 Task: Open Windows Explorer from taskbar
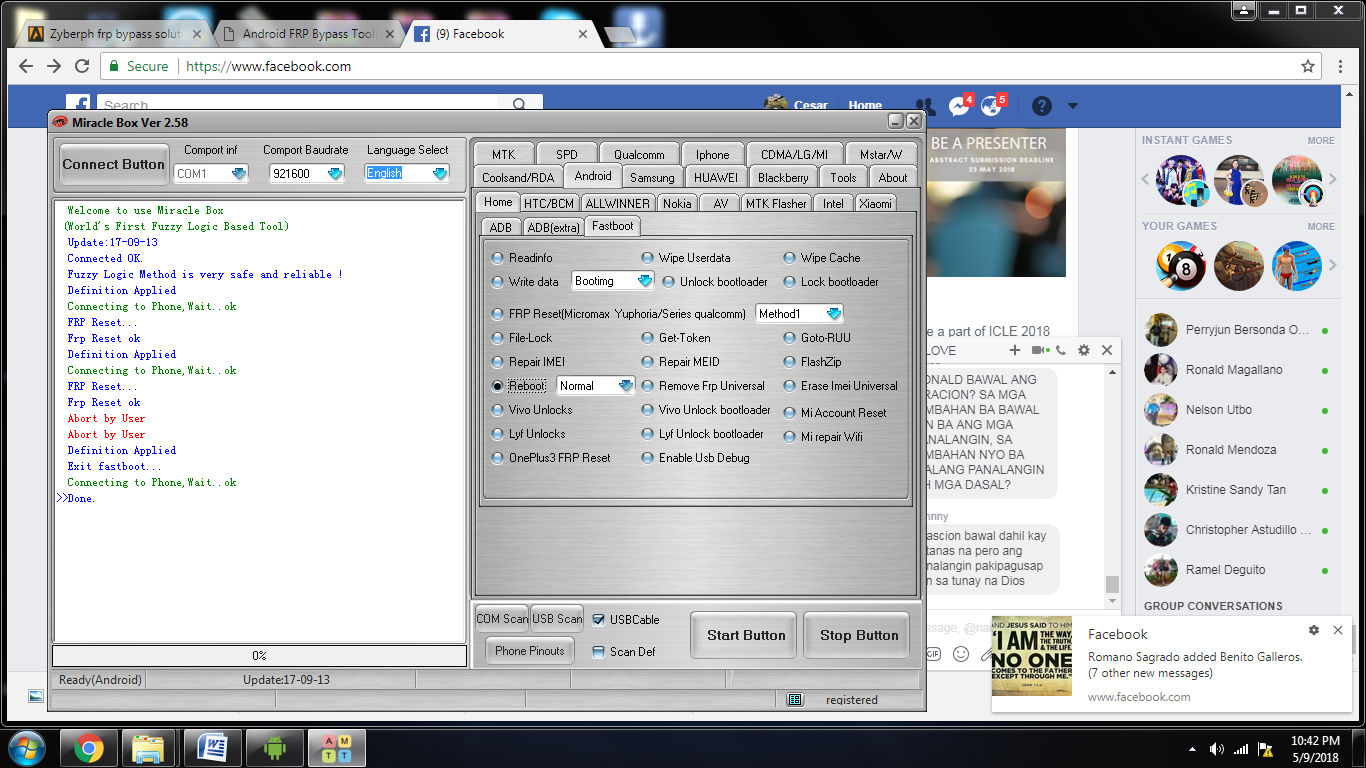(x=148, y=748)
